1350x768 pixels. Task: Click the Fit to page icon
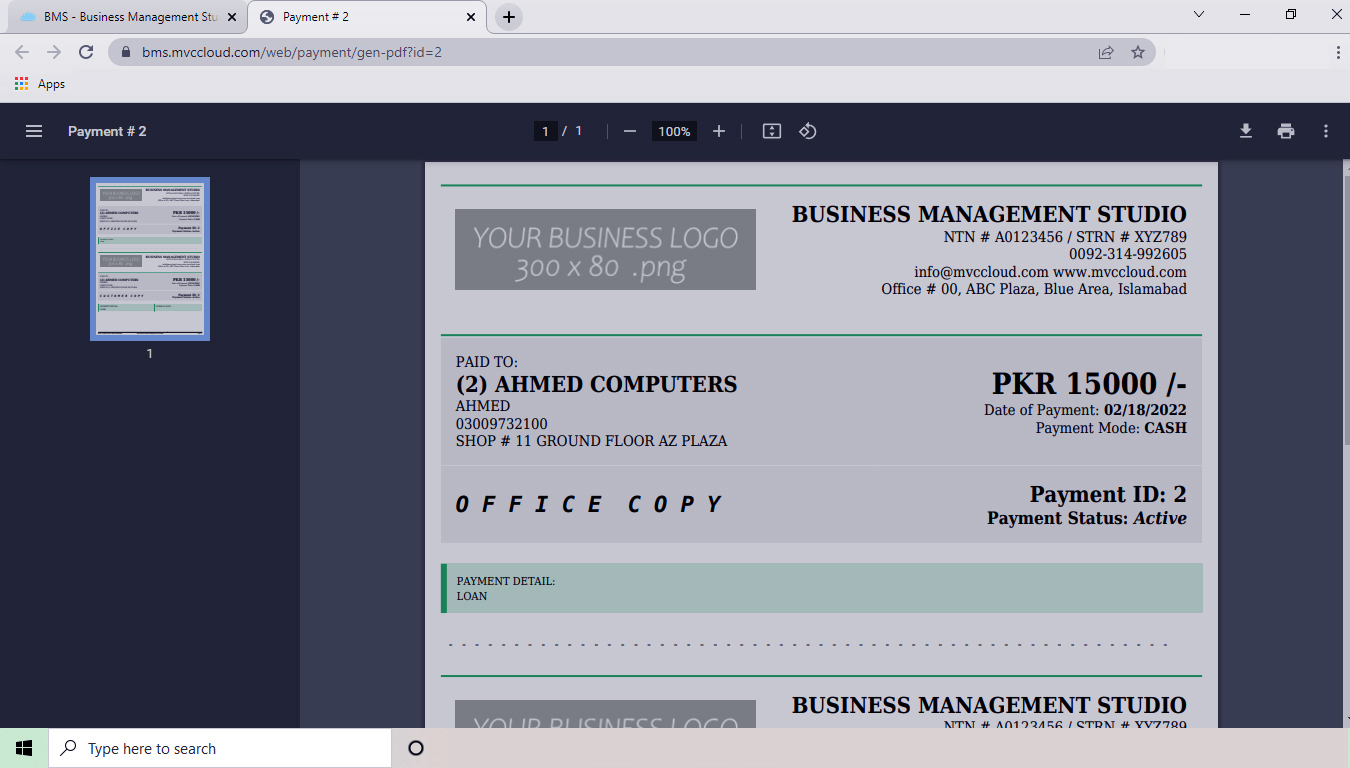(771, 131)
